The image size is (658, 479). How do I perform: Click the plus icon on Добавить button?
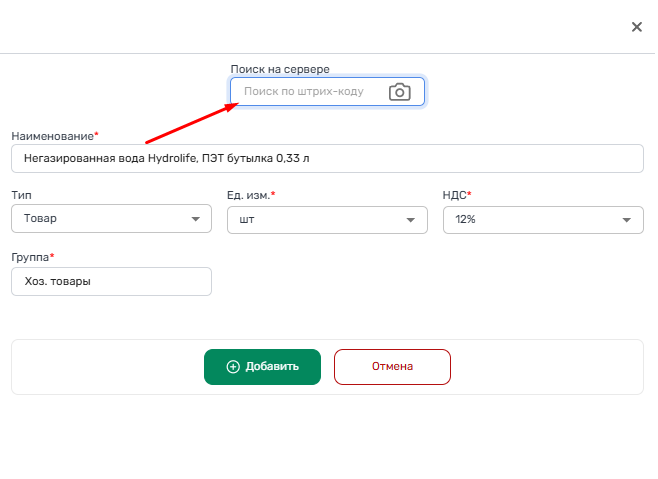233,367
